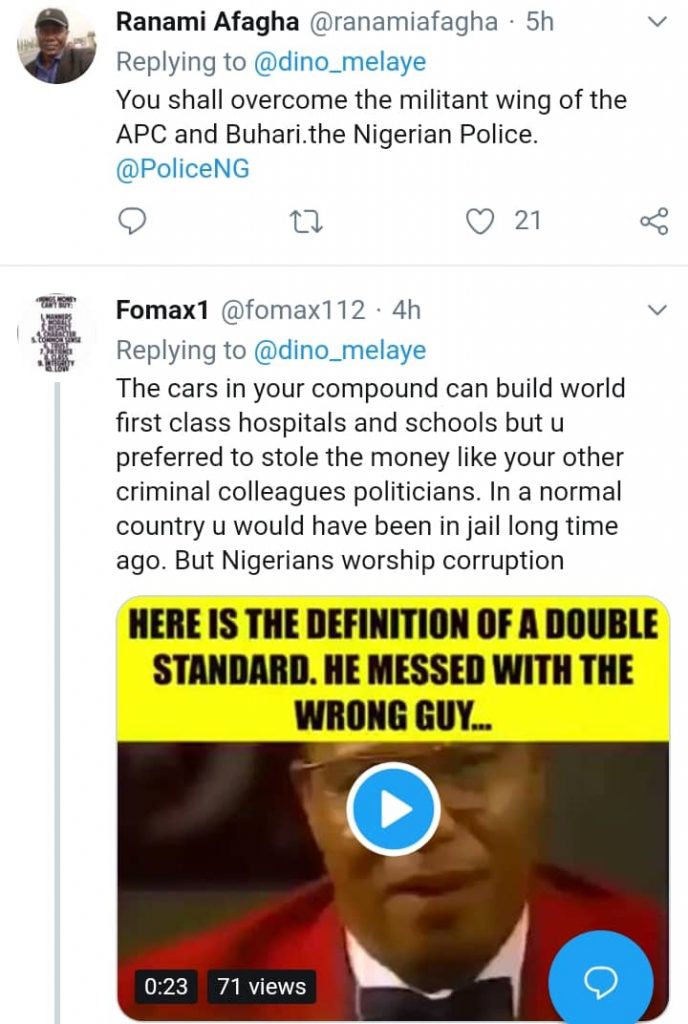Open @dino_melaye link in Fomax1's reply
Screen dimensions: 688x1024
click(340, 351)
